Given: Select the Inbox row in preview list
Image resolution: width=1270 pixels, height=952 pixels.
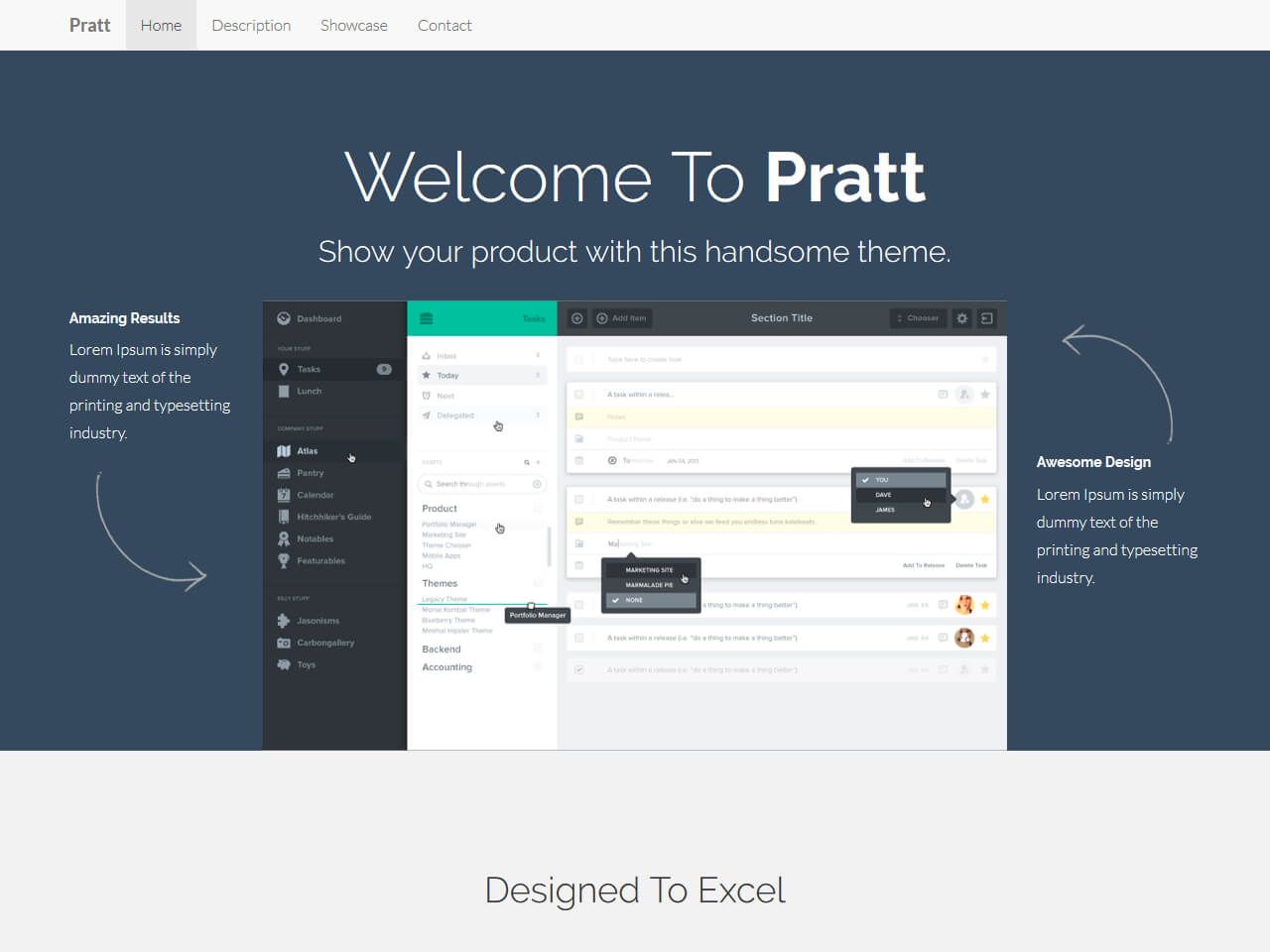Looking at the screenshot, I should [482, 355].
